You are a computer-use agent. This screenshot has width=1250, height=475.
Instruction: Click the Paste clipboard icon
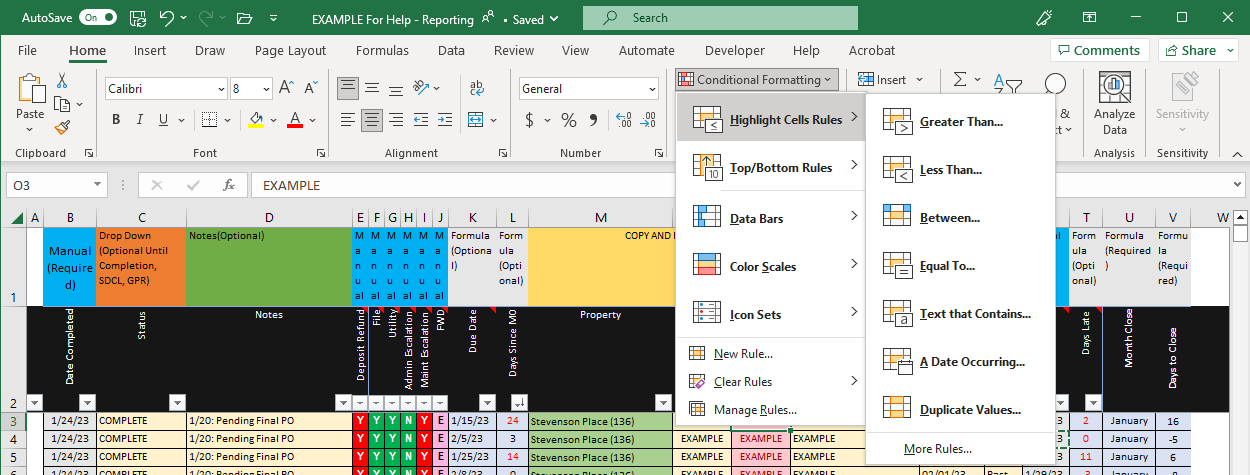coord(30,89)
